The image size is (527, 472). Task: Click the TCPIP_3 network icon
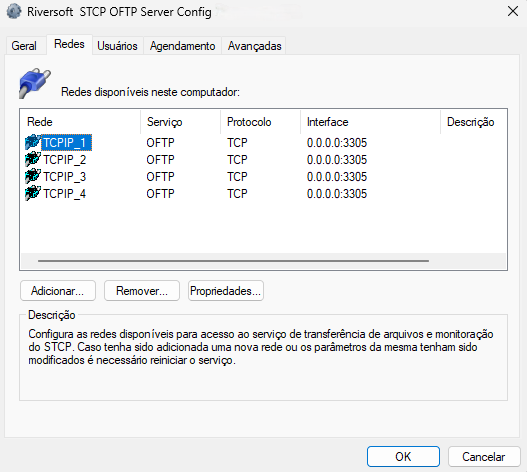[x=33, y=176]
